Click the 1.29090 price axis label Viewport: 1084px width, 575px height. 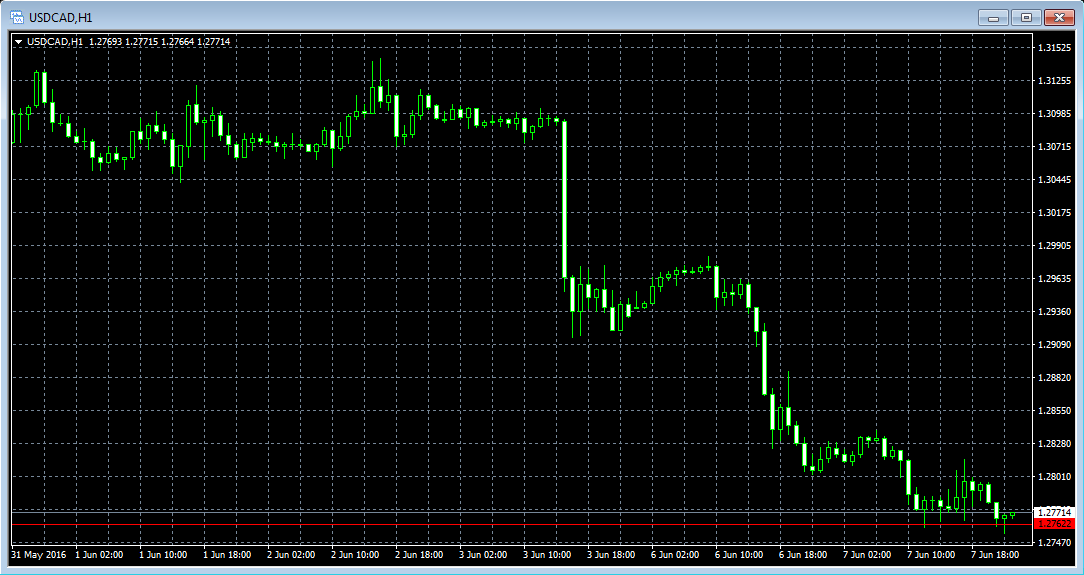click(1054, 344)
